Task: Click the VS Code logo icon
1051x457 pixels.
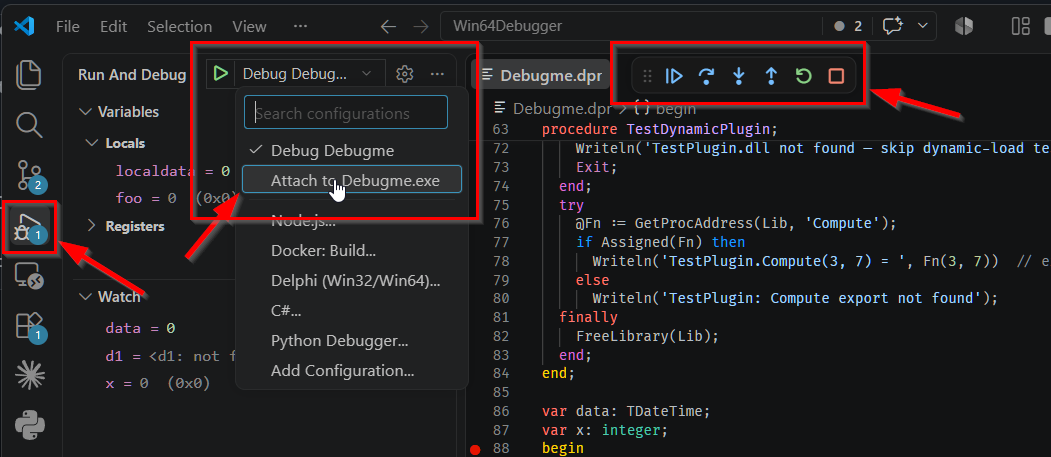Action: click(x=24, y=26)
